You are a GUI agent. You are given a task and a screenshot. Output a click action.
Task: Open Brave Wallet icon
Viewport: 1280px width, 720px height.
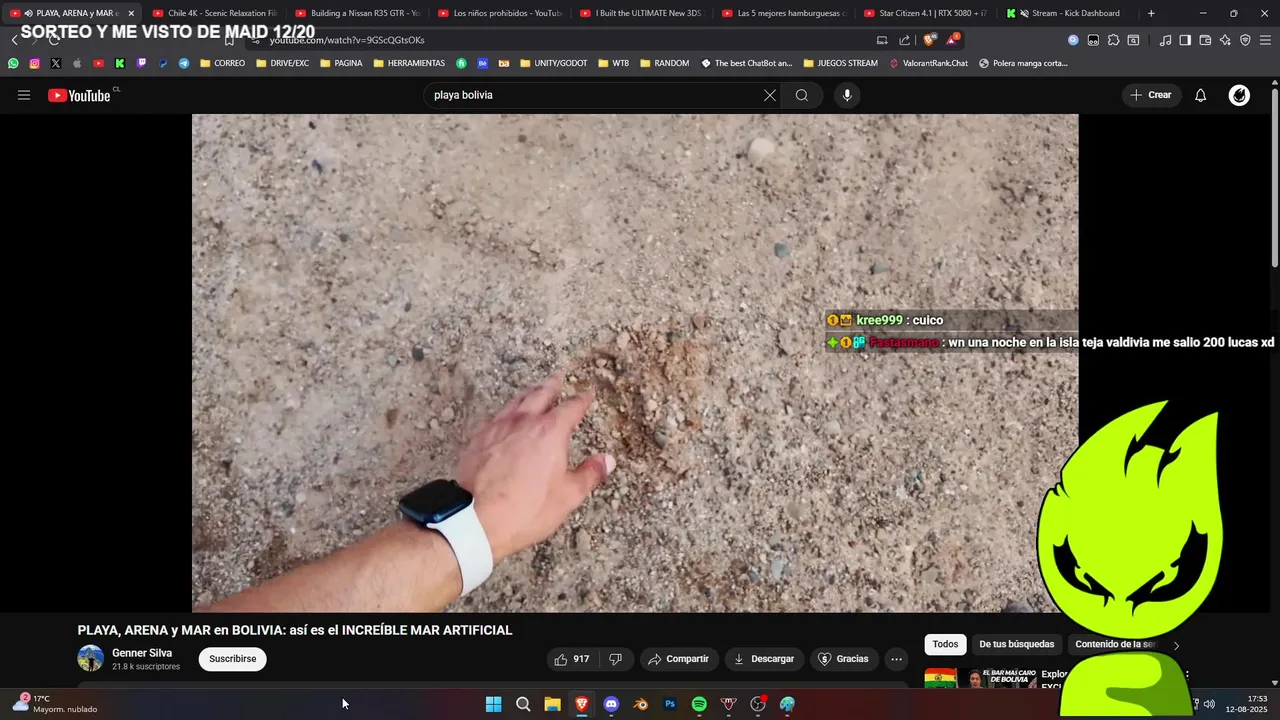tap(1205, 40)
